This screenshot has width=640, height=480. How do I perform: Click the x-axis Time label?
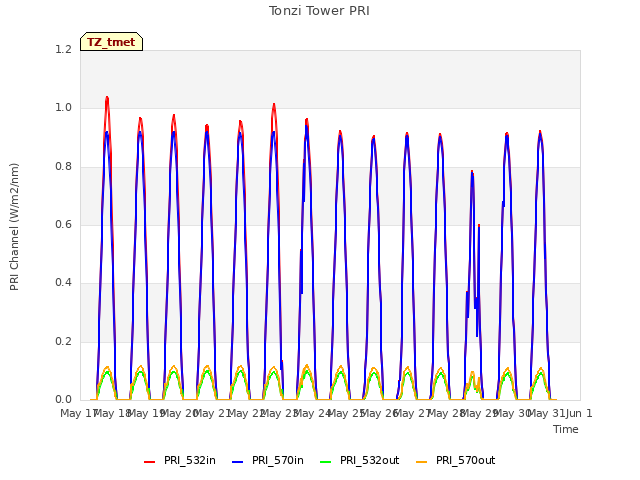click(x=566, y=429)
